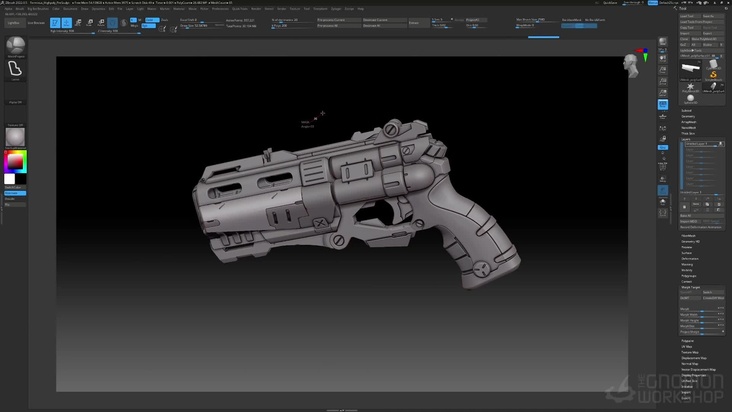Expand the Masking section
This screenshot has height=412, width=732.
(x=687, y=264)
